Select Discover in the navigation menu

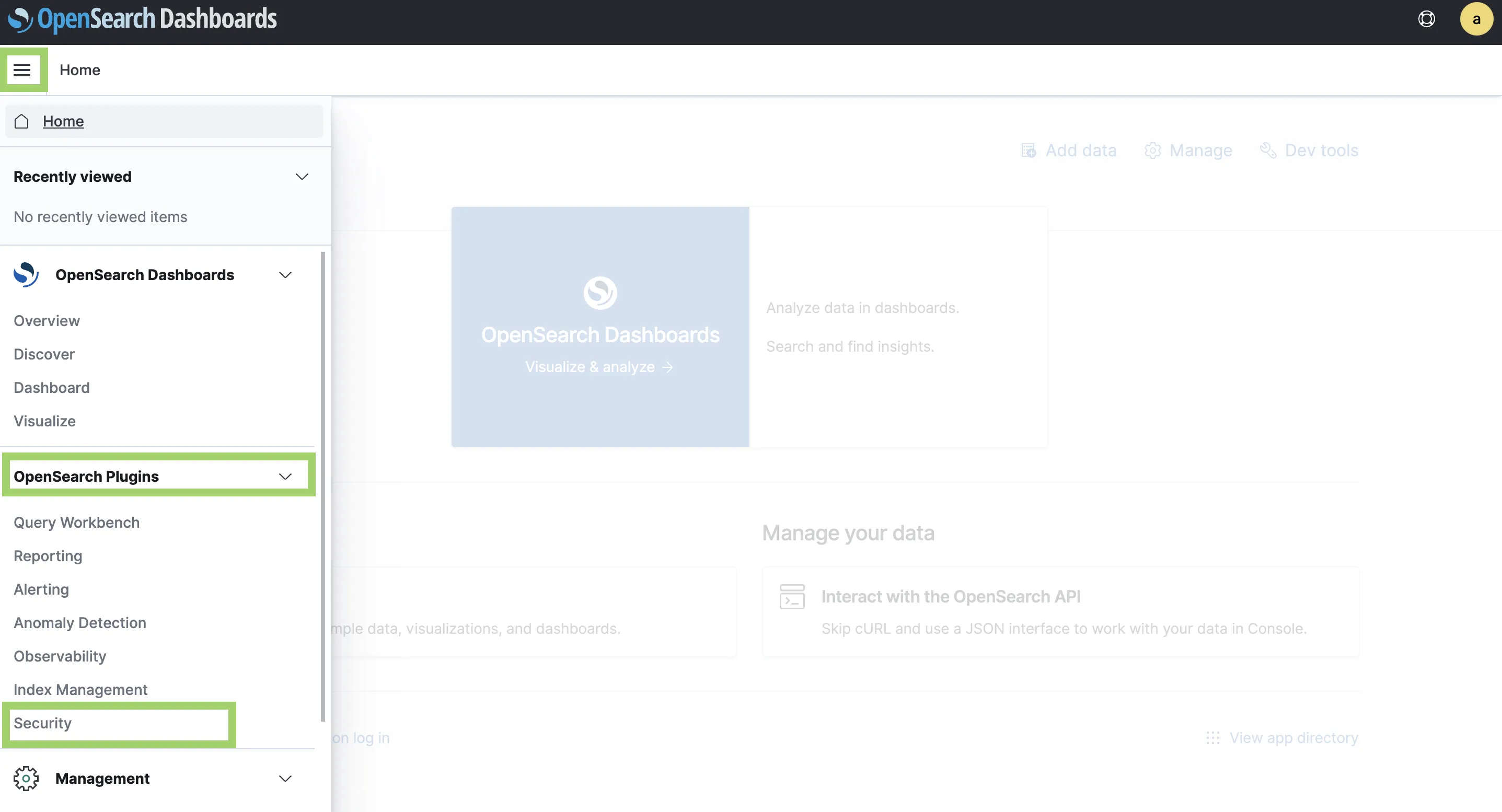coord(44,354)
